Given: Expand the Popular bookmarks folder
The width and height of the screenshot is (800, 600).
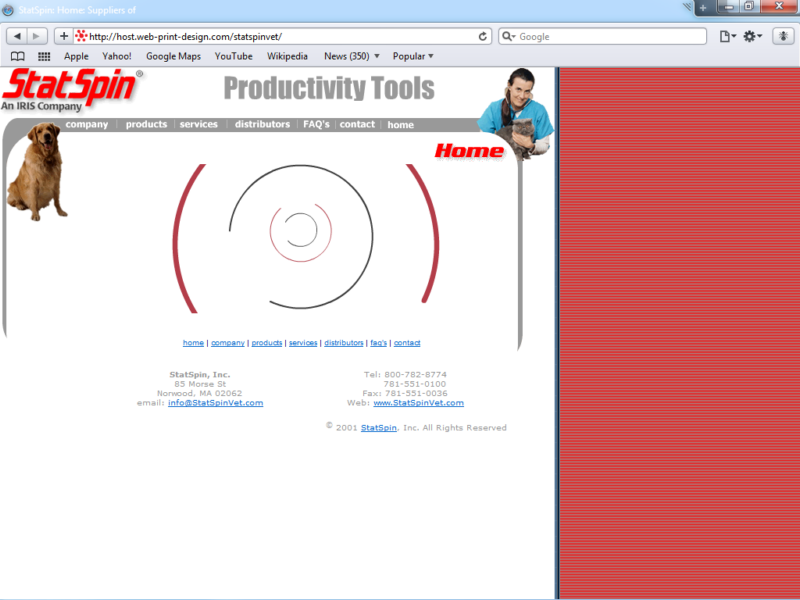Looking at the screenshot, I should (413, 56).
